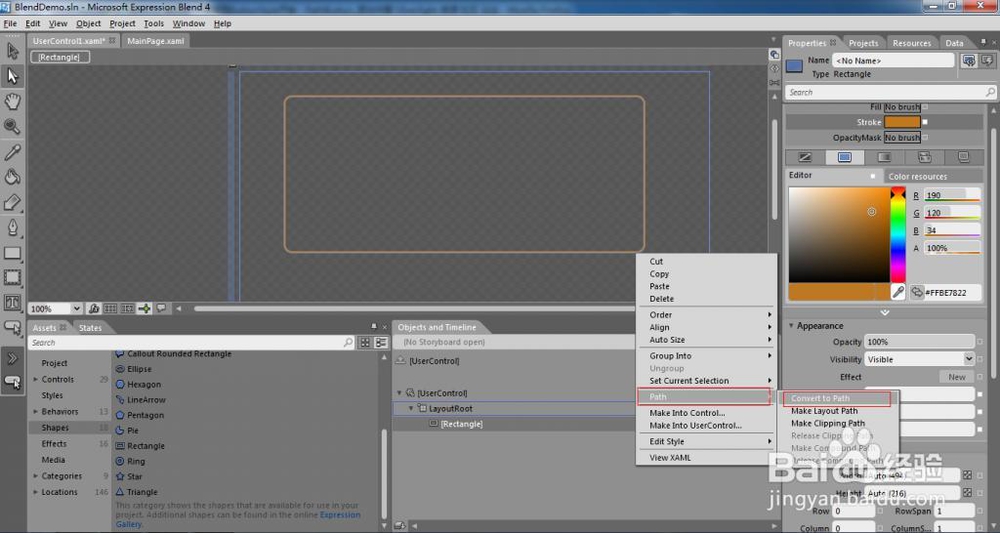Toggle show snap grid on the artboard

click(x=110, y=309)
